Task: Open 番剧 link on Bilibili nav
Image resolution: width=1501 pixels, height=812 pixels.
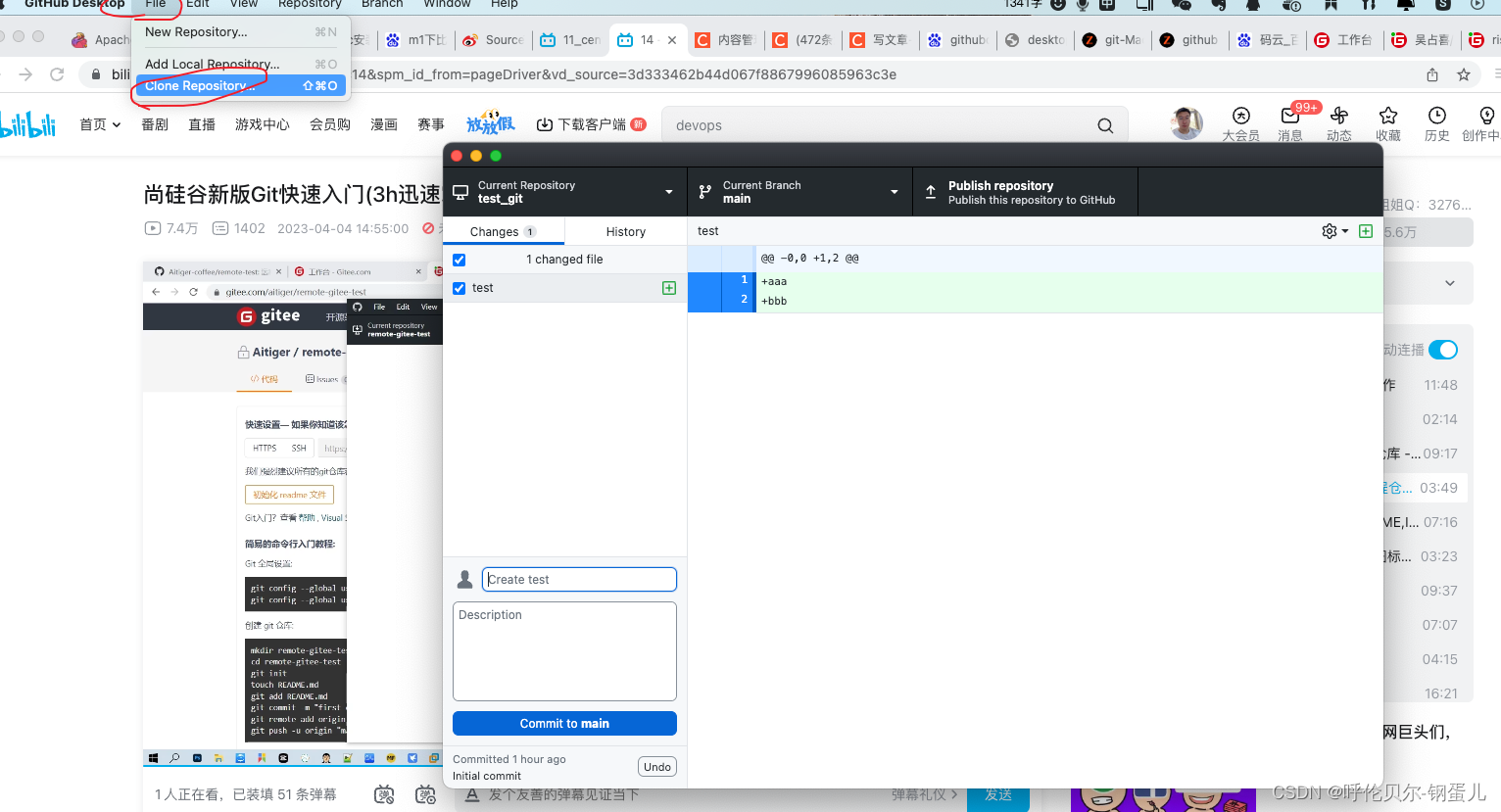Action: click(x=155, y=124)
